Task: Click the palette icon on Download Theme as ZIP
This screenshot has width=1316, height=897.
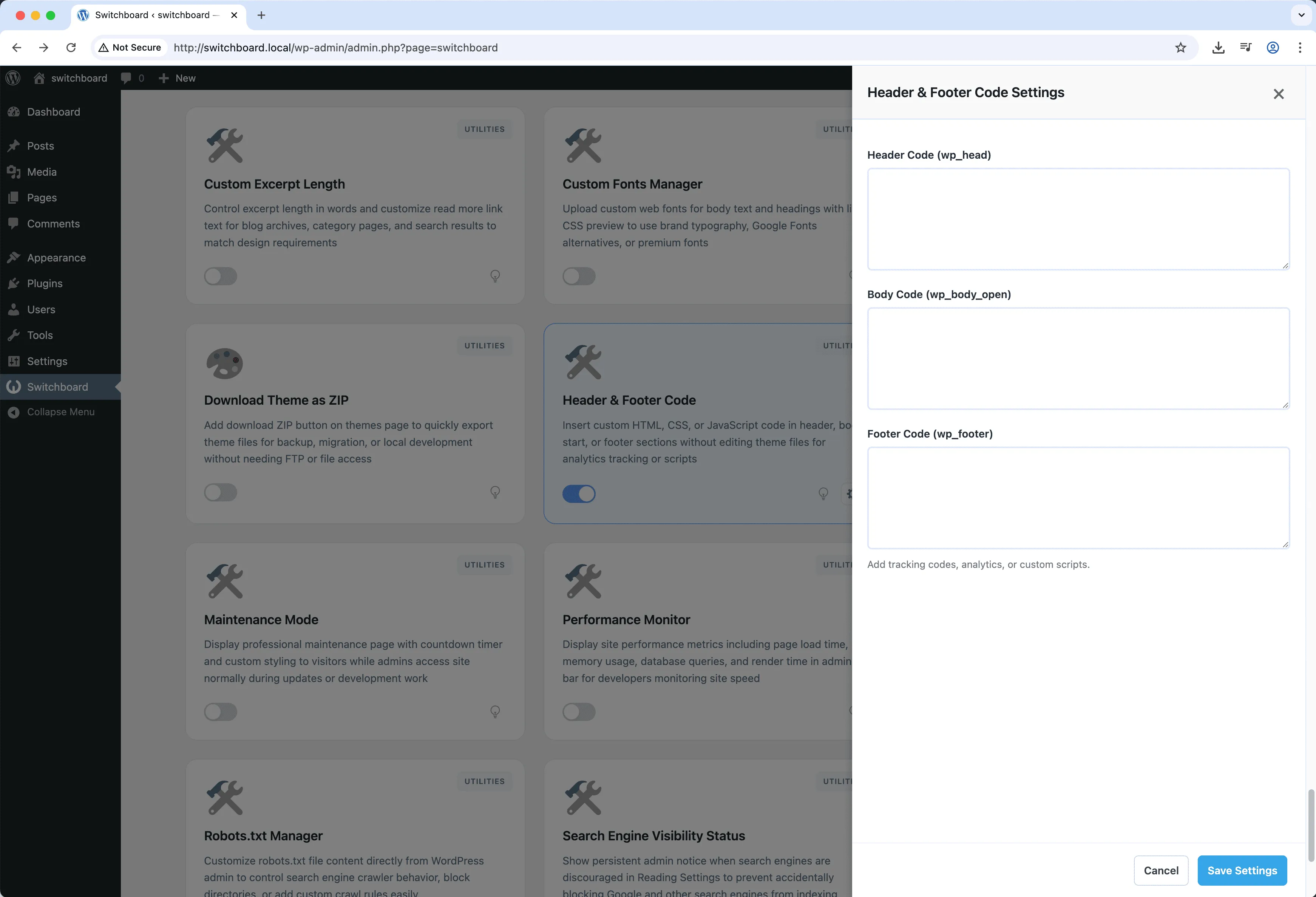Action: click(224, 363)
